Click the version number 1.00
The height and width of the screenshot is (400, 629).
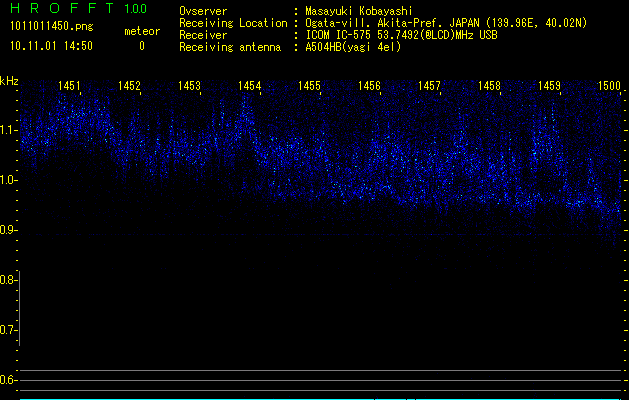133,9
